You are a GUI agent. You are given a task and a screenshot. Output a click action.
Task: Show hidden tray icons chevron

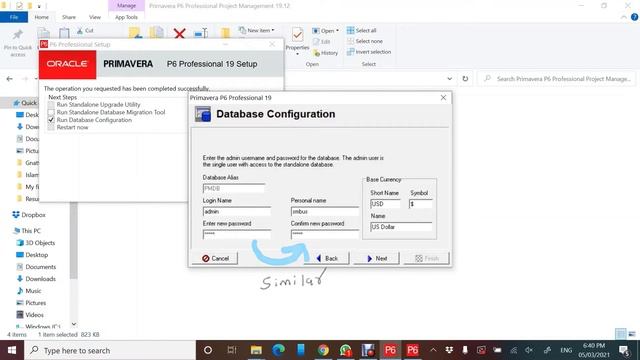tap(433, 350)
